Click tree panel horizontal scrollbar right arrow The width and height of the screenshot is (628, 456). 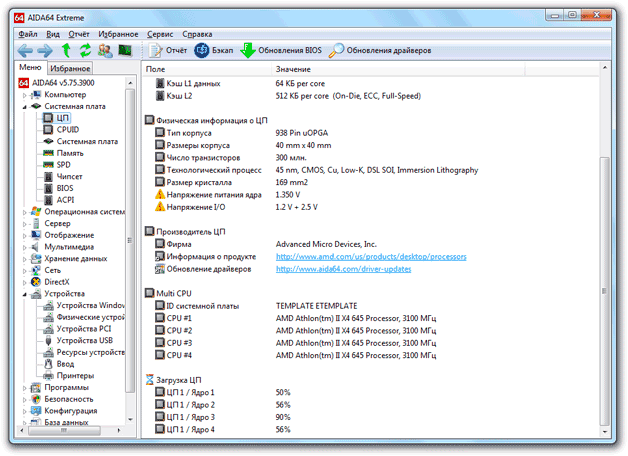pos(119,430)
